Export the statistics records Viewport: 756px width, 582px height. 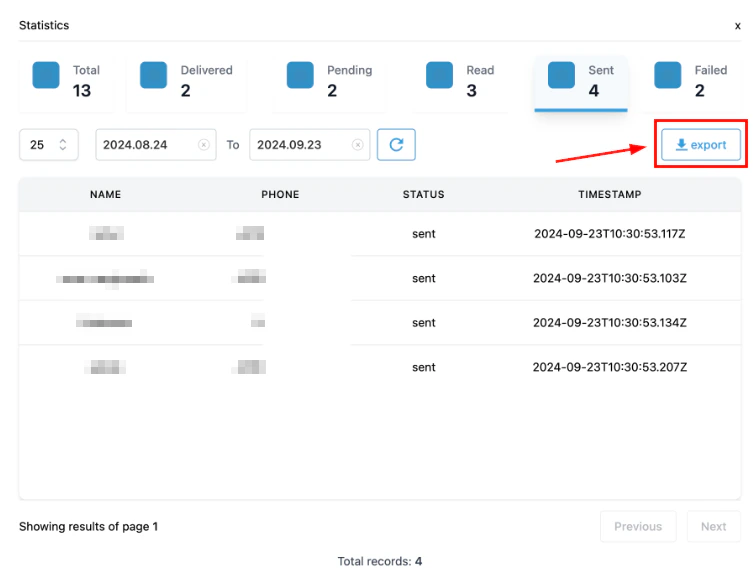(x=701, y=145)
